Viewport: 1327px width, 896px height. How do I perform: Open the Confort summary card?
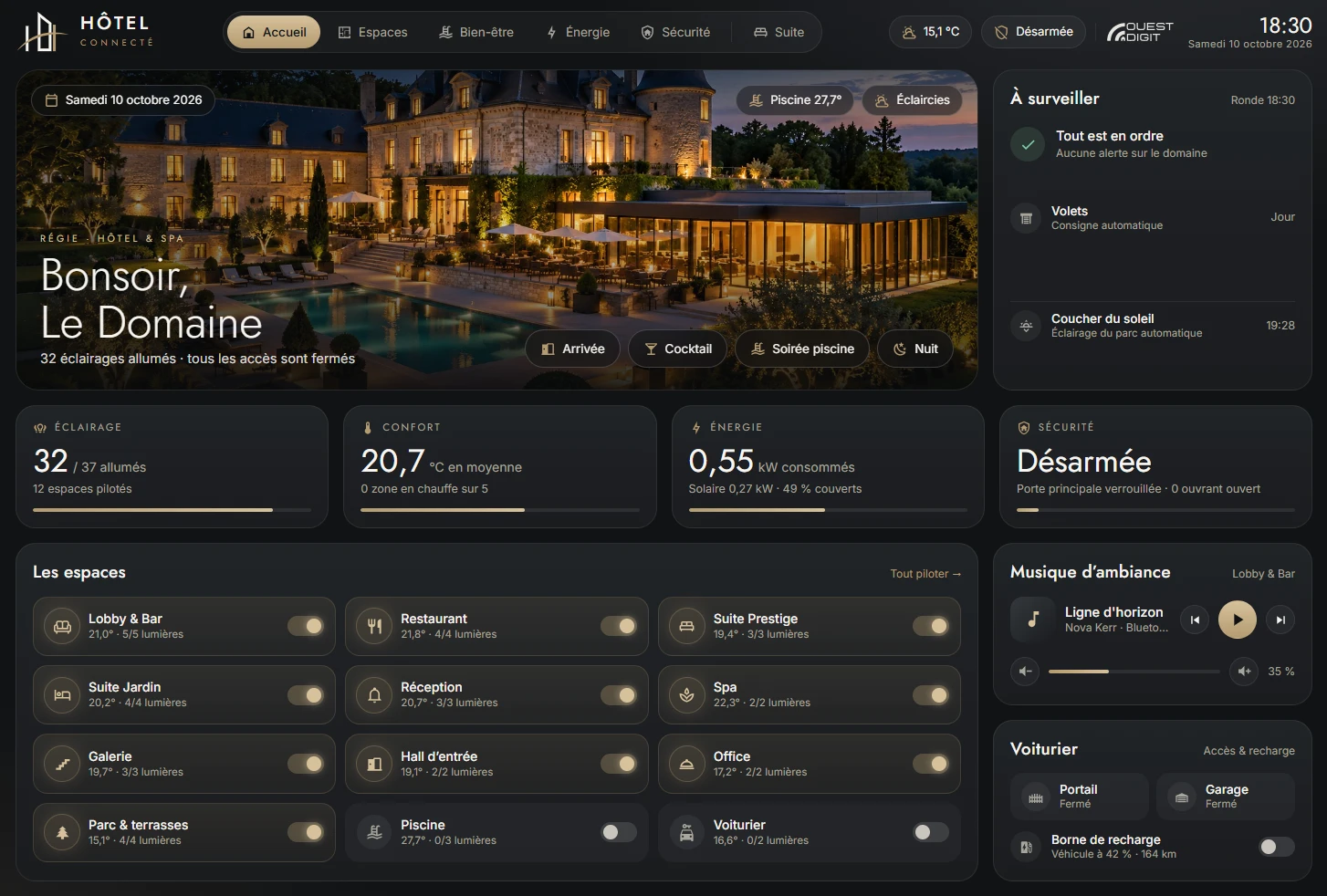tap(500, 467)
